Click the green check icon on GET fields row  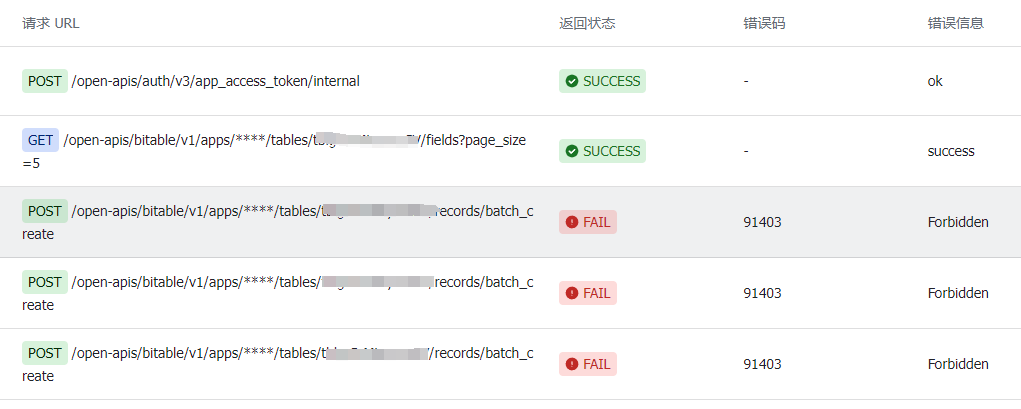[572, 151]
